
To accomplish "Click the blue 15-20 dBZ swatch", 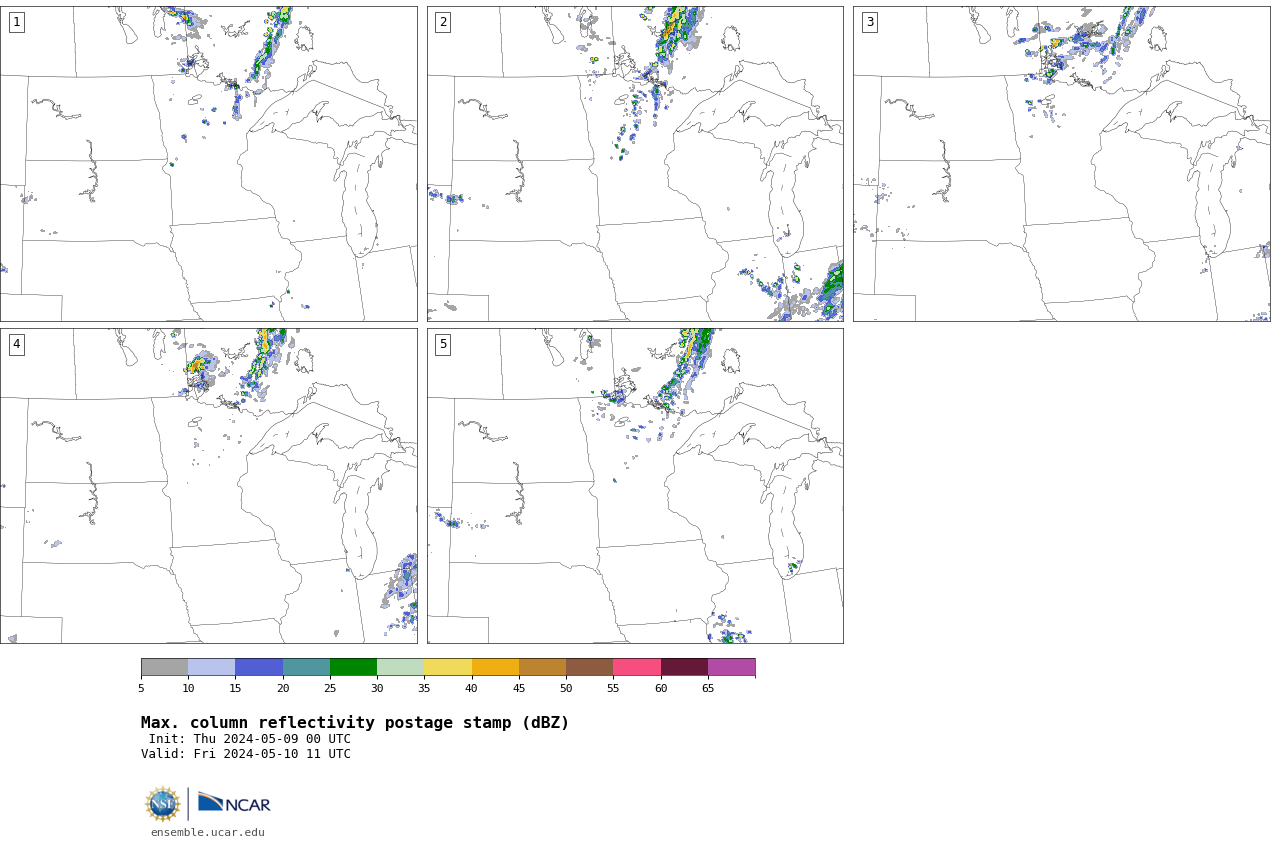I will [x=259, y=667].
